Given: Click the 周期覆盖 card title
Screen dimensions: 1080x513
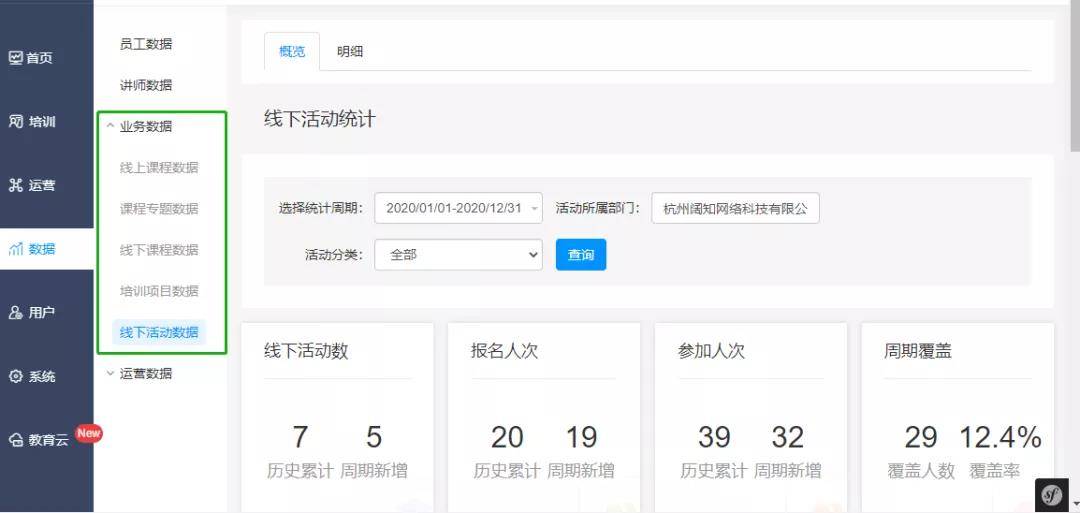Looking at the screenshot, I should click(918, 351).
